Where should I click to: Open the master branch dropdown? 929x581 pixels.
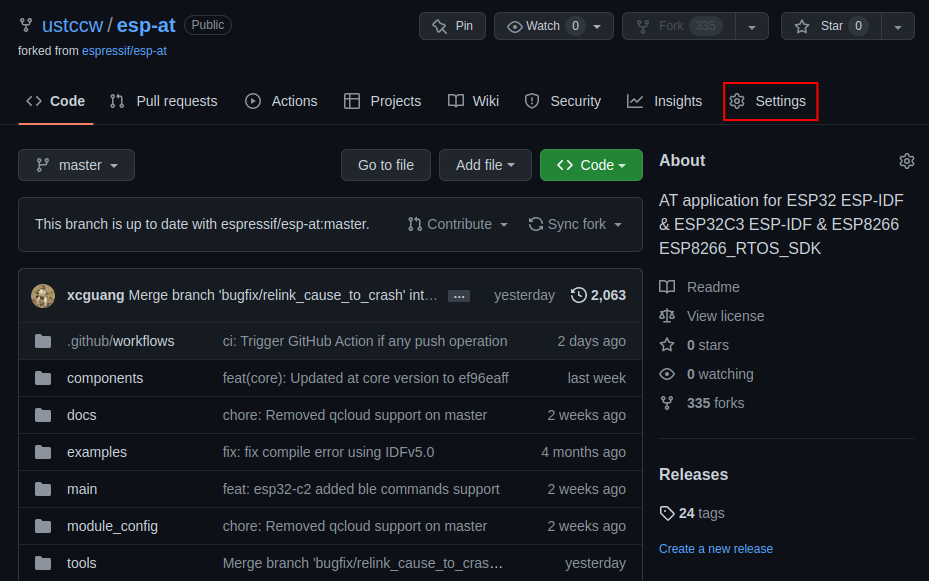[x=76, y=165]
